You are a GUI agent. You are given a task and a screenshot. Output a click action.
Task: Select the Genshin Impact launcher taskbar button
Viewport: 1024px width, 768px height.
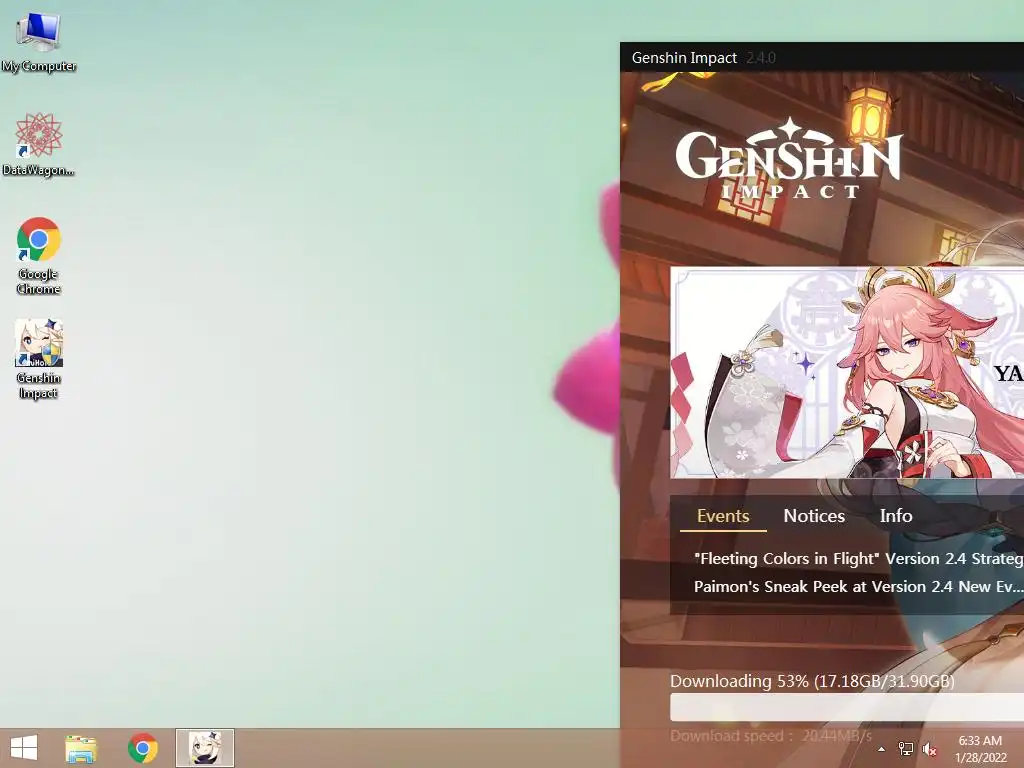coord(205,748)
